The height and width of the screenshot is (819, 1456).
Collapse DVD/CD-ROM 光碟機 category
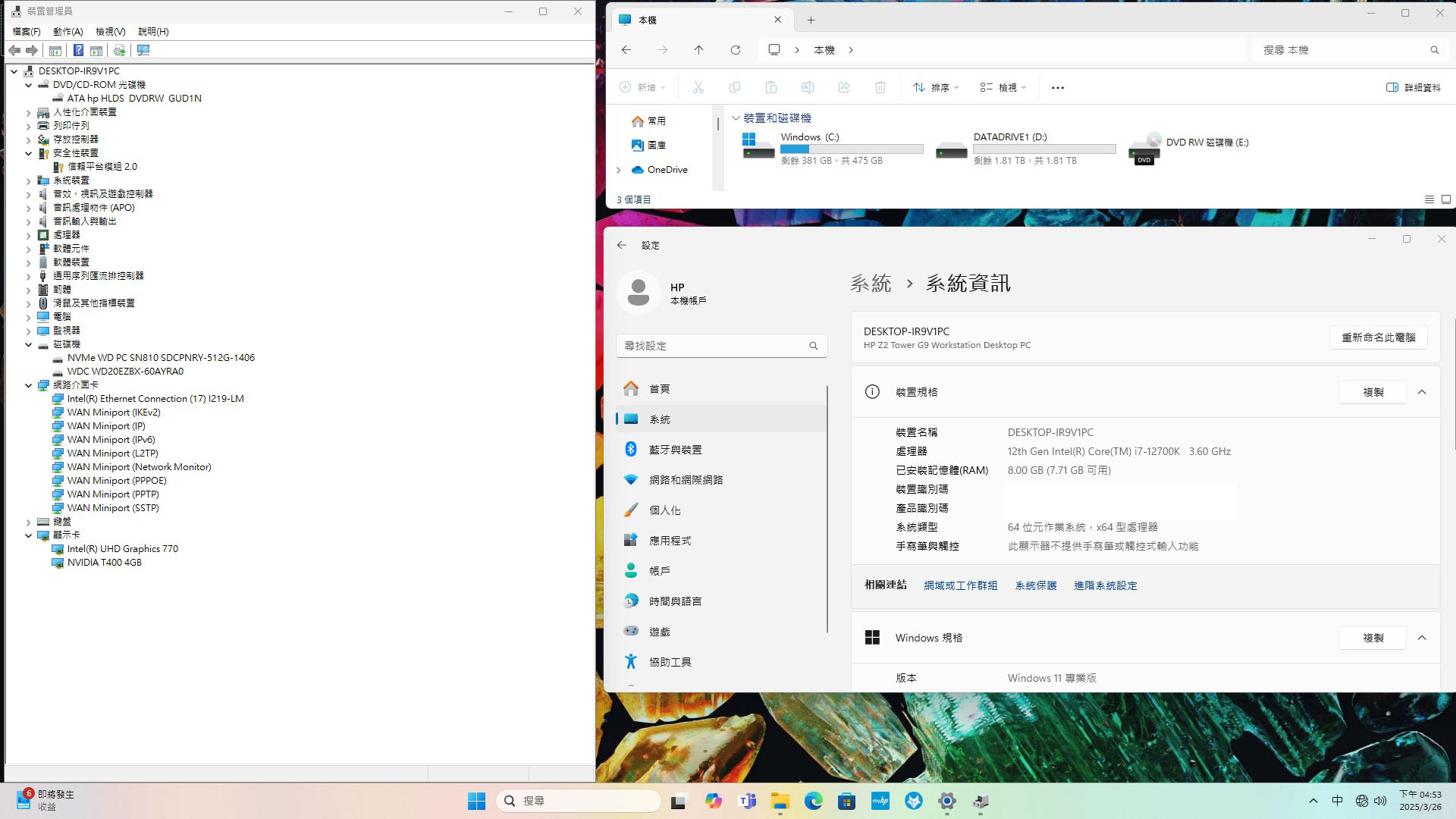coord(29,85)
